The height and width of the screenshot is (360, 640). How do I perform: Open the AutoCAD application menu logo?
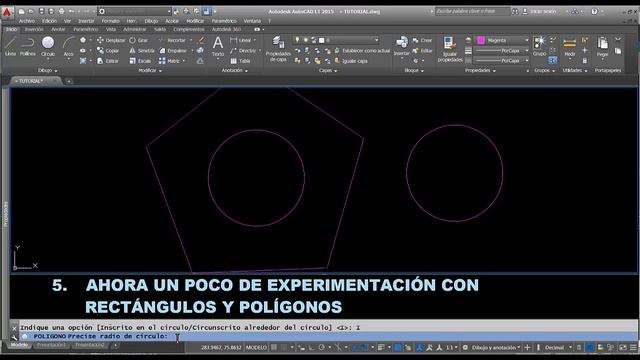7,12
